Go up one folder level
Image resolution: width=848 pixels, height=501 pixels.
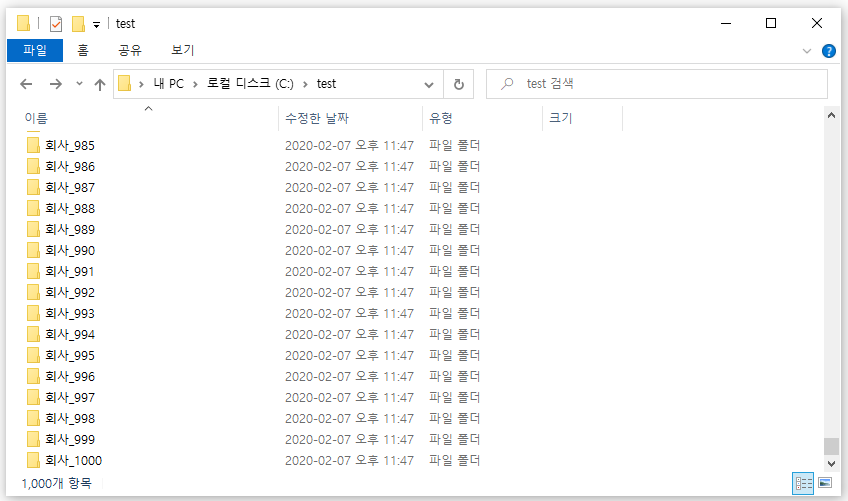(x=100, y=84)
